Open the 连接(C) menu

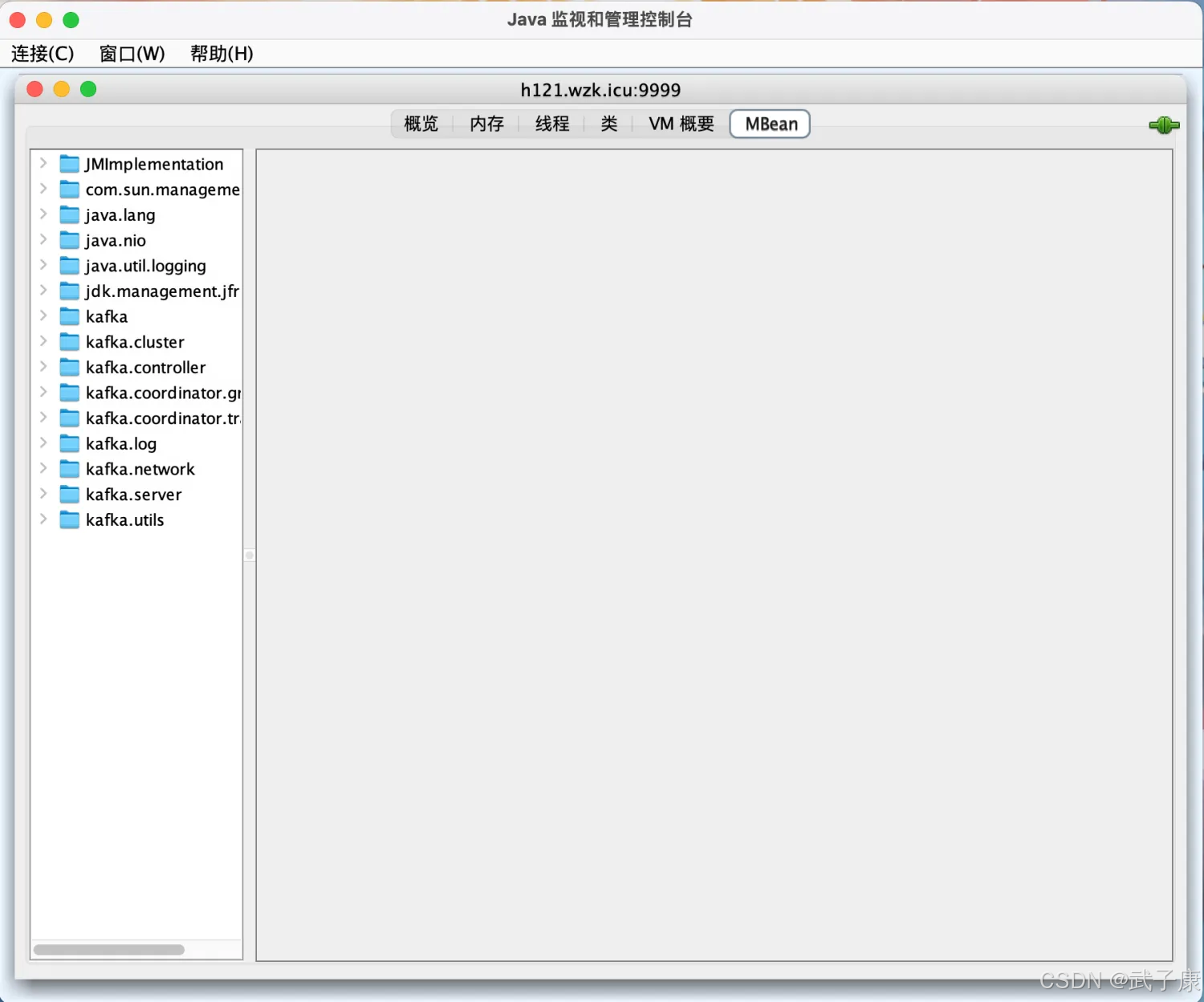[x=43, y=54]
